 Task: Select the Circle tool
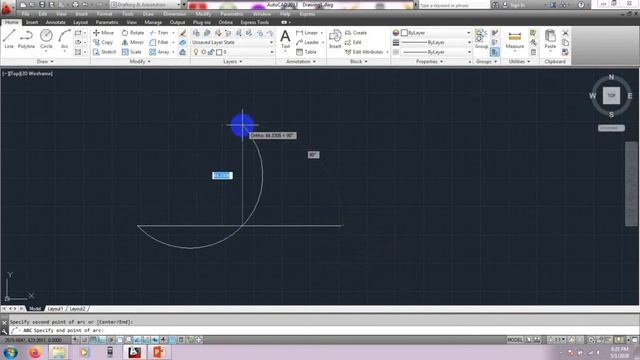(46, 39)
